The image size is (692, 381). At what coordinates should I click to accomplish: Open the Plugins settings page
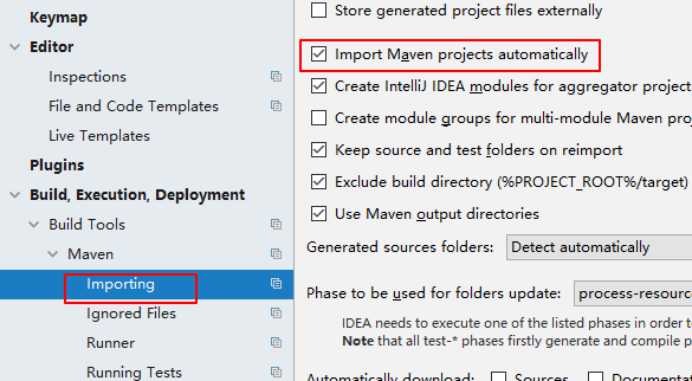point(57,165)
